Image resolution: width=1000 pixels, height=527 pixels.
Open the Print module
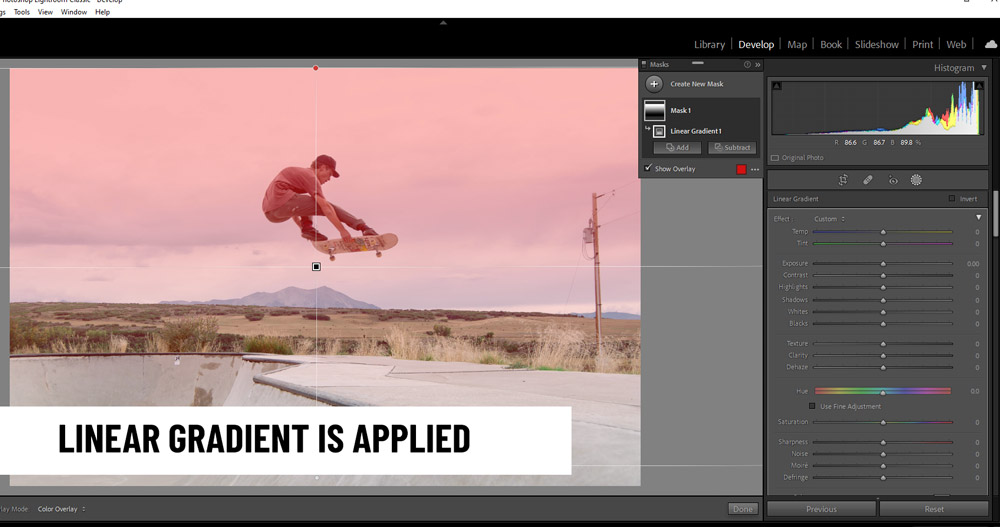pos(922,44)
